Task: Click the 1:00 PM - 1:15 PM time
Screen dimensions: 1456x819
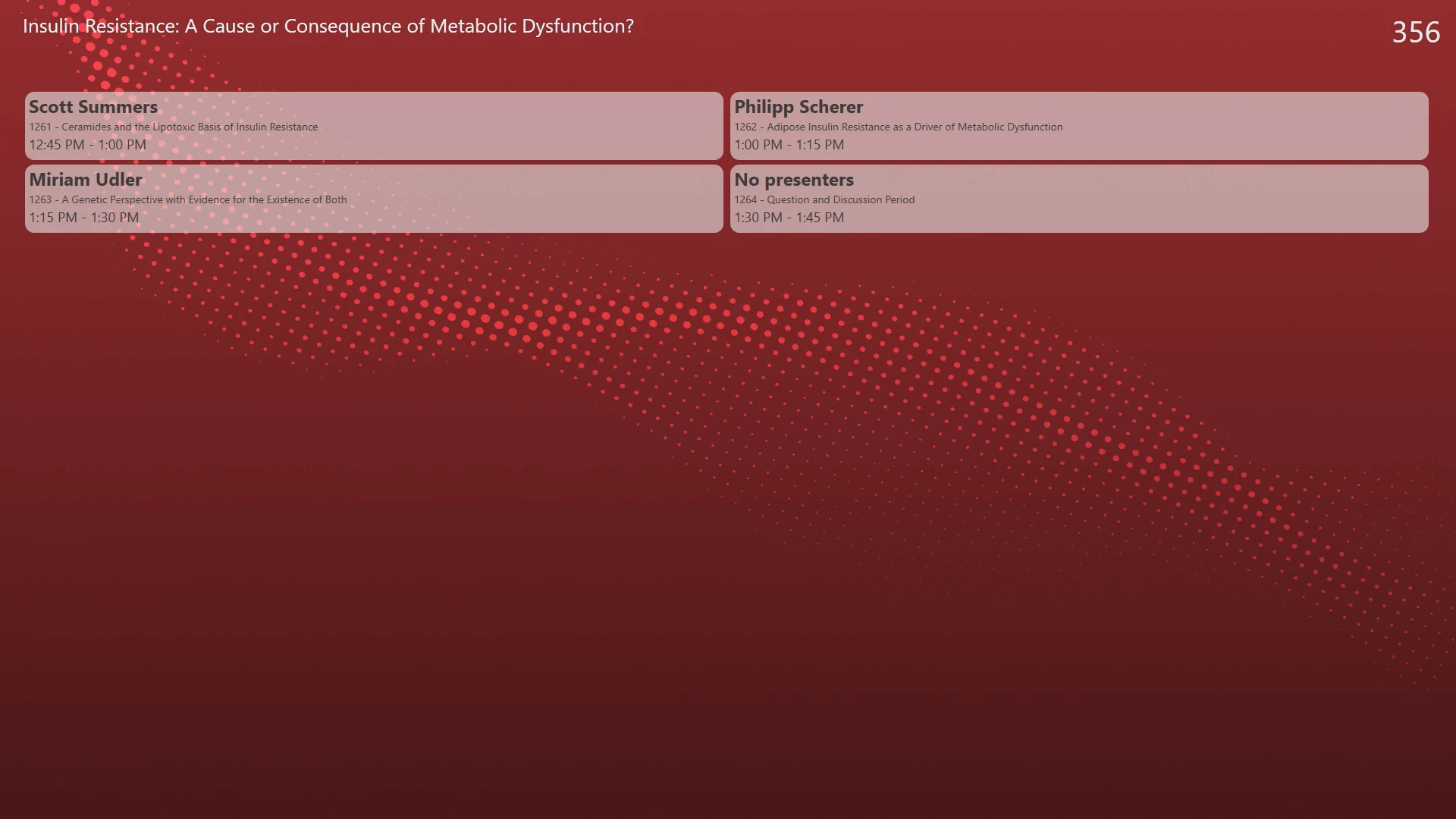Action: click(x=789, y=145)
